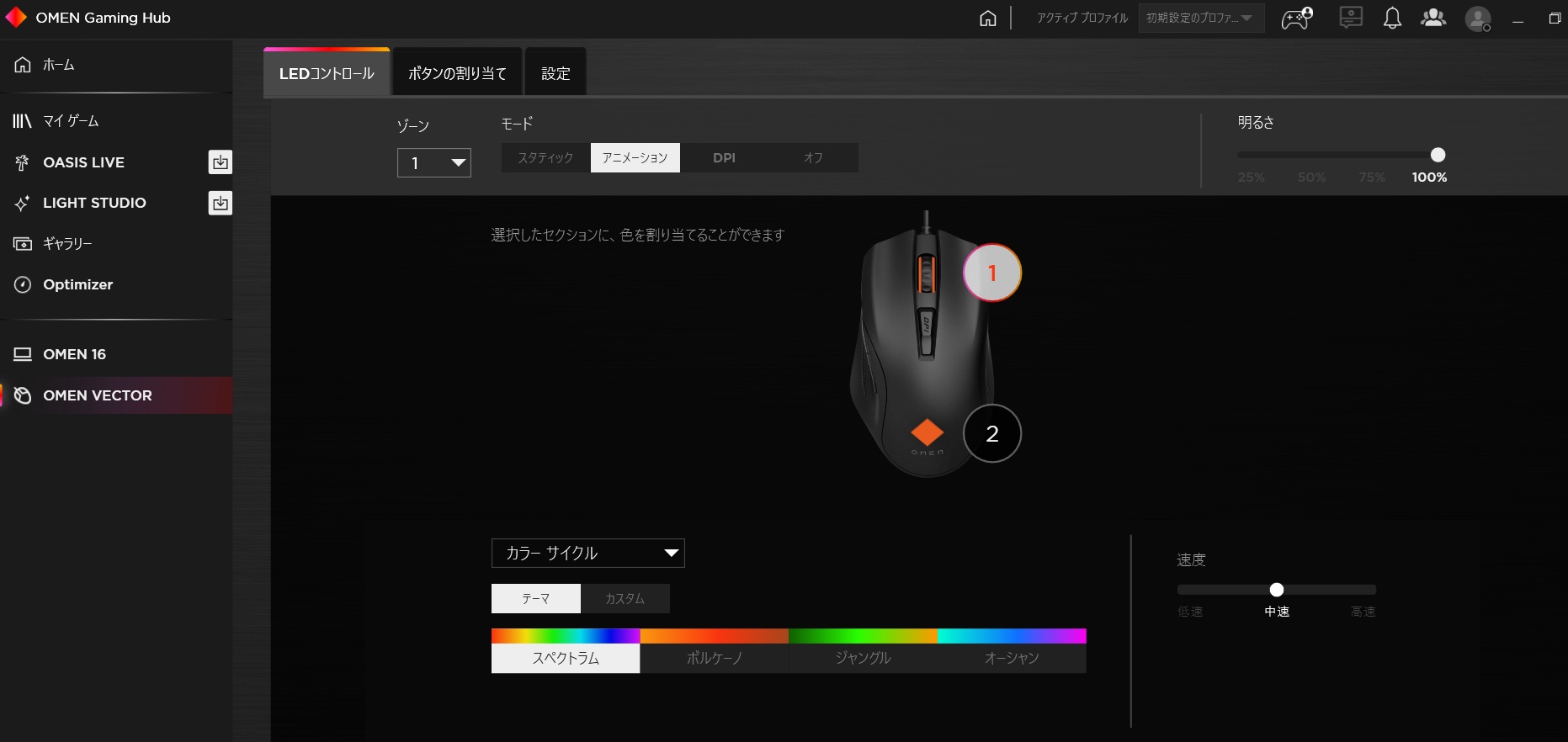Choose the ボルケーノ theme
Image resolution: width=1568 pixels, height=742 pixels.
click(x=715, y=651)
